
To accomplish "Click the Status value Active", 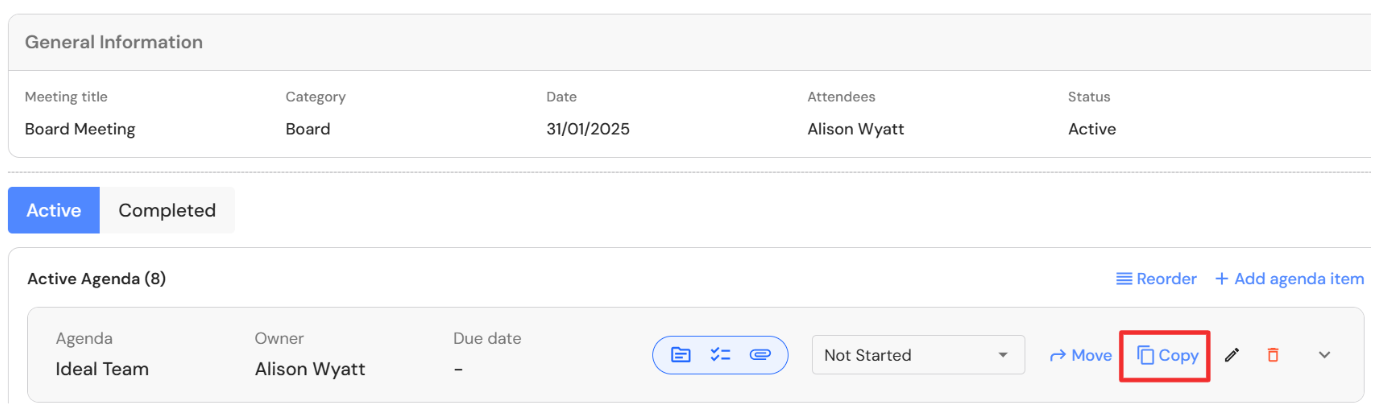I will coord(1092,129).
